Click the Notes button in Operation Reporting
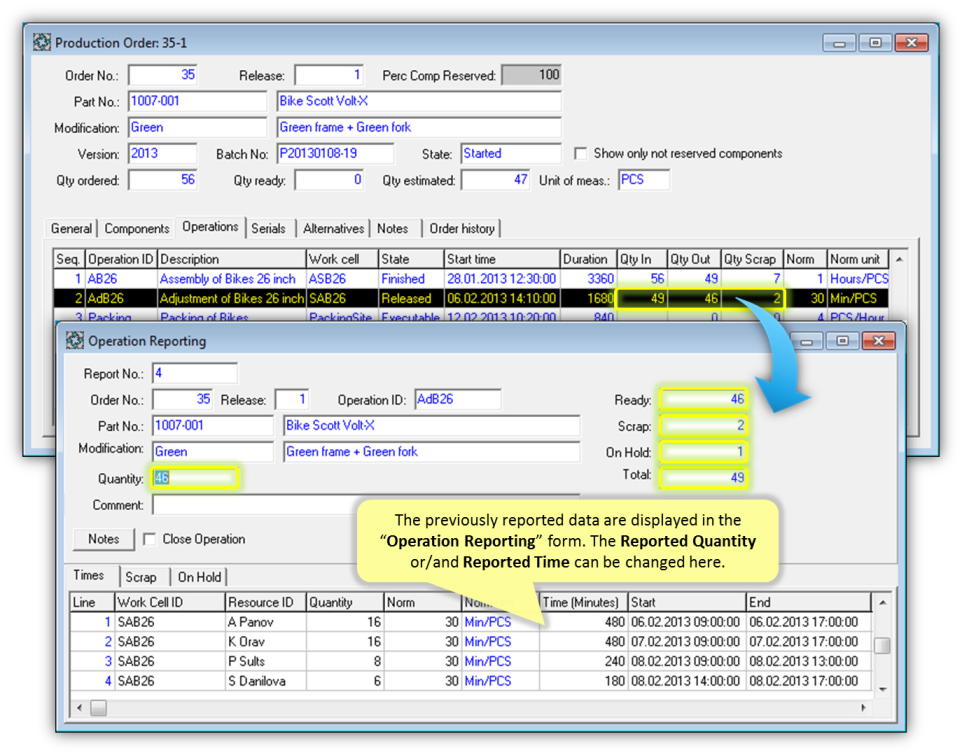 point(104,539)
